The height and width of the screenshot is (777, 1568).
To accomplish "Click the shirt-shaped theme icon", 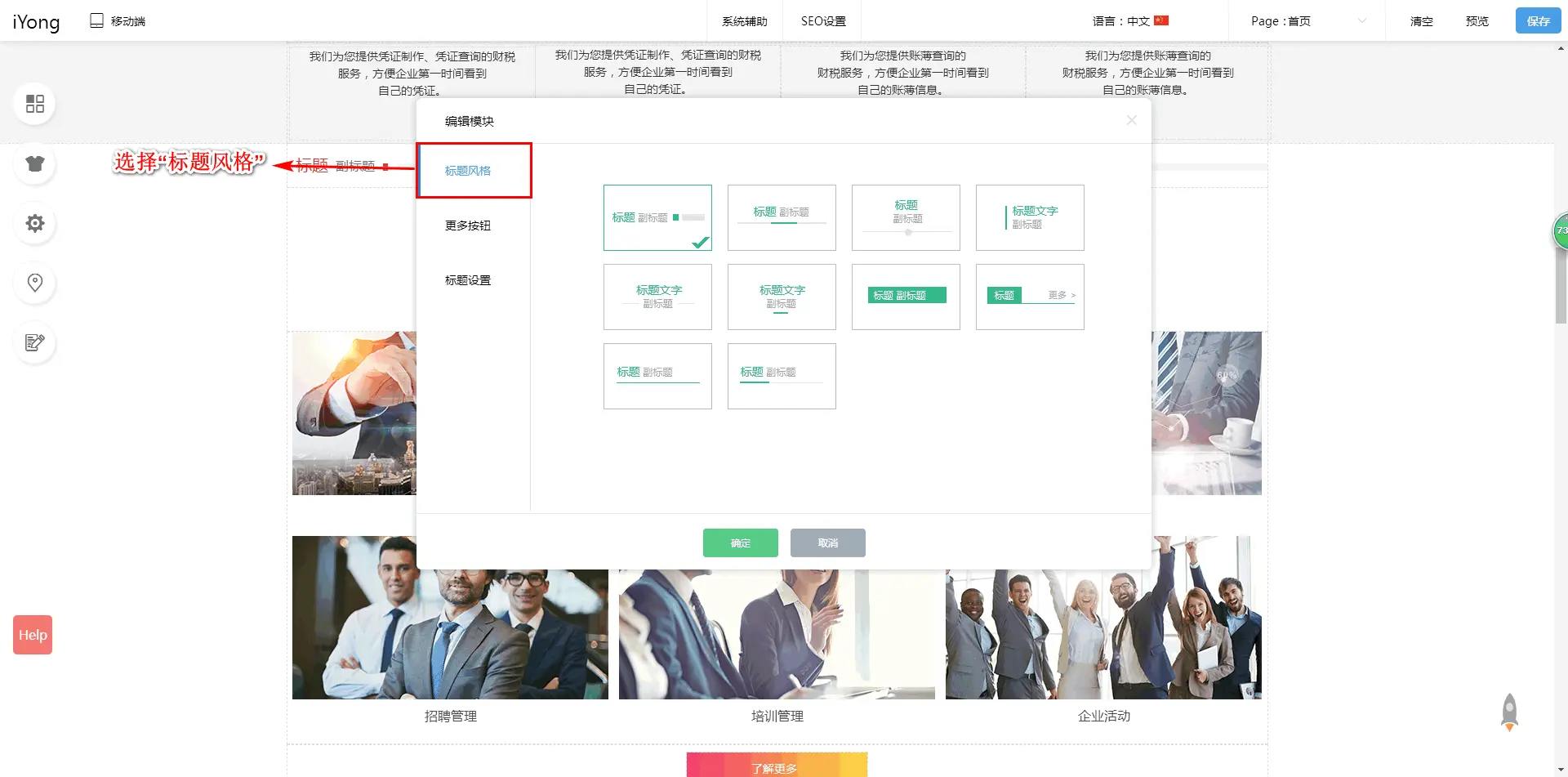I will pyautogui.click(x=34, y=163).
